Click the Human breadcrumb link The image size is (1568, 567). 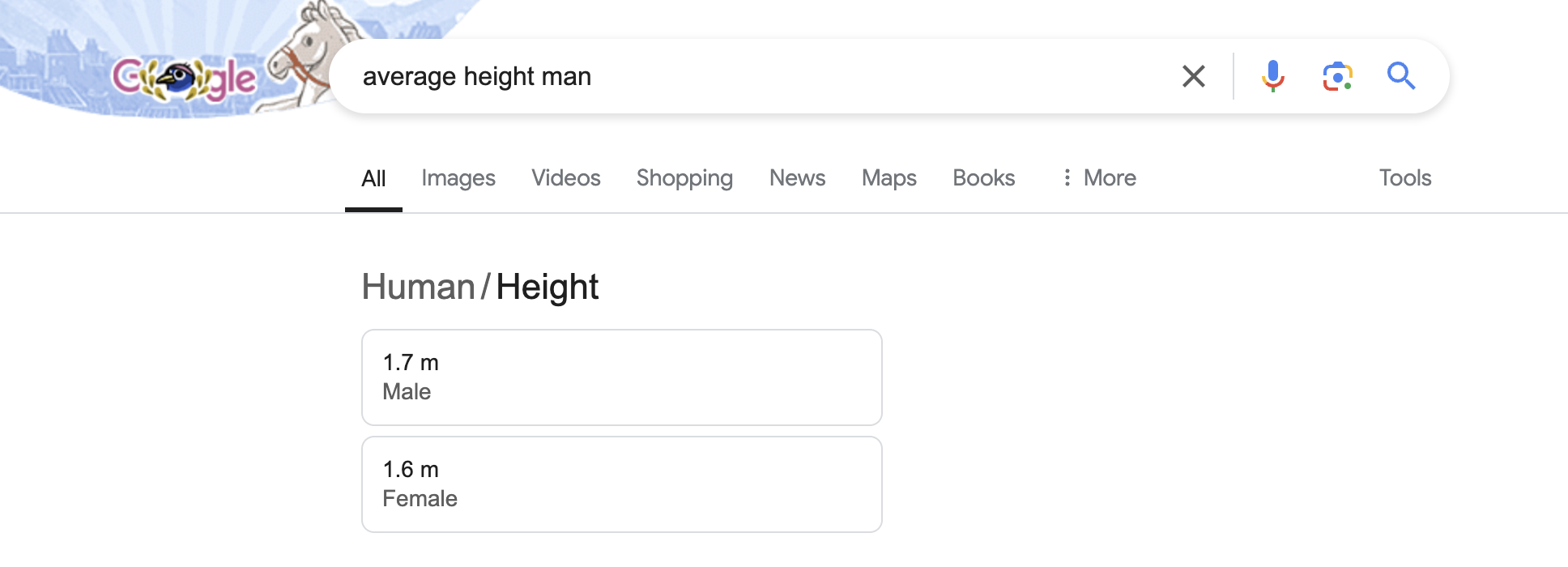418,287
